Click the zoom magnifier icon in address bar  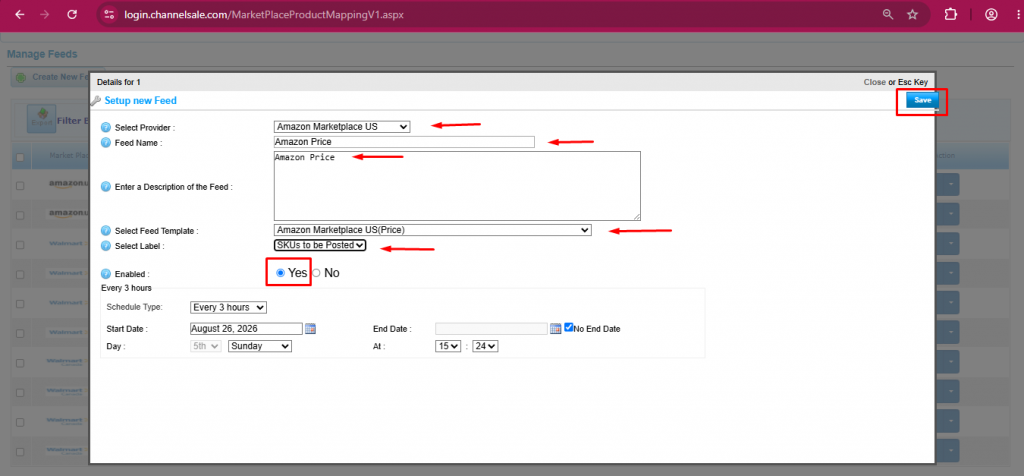tap(888, 14)
